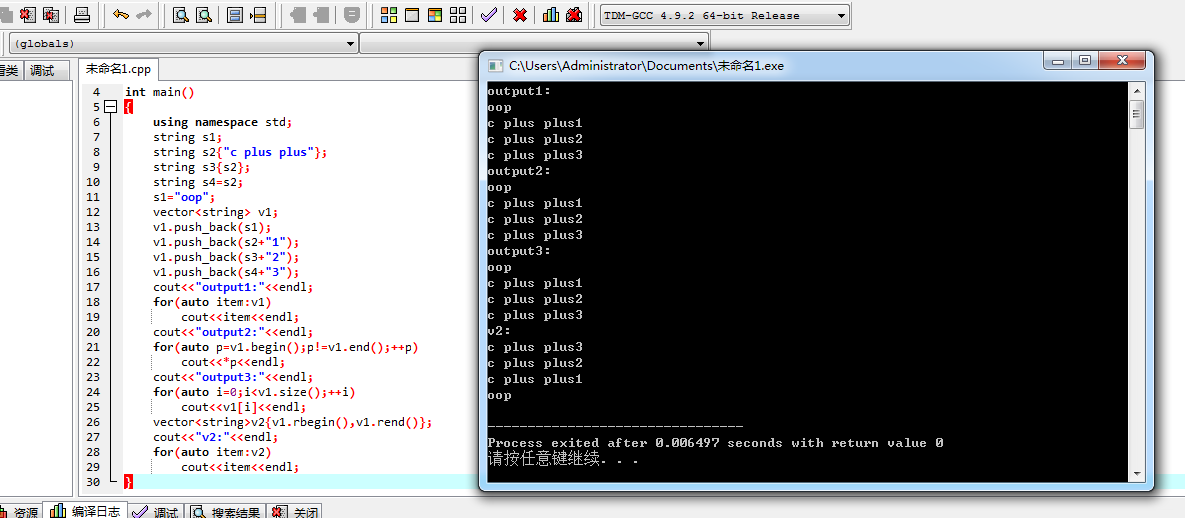Open the 编译日志 bottom tab
The width and height of the screenshot is (1185, 518).
[85, 511]
